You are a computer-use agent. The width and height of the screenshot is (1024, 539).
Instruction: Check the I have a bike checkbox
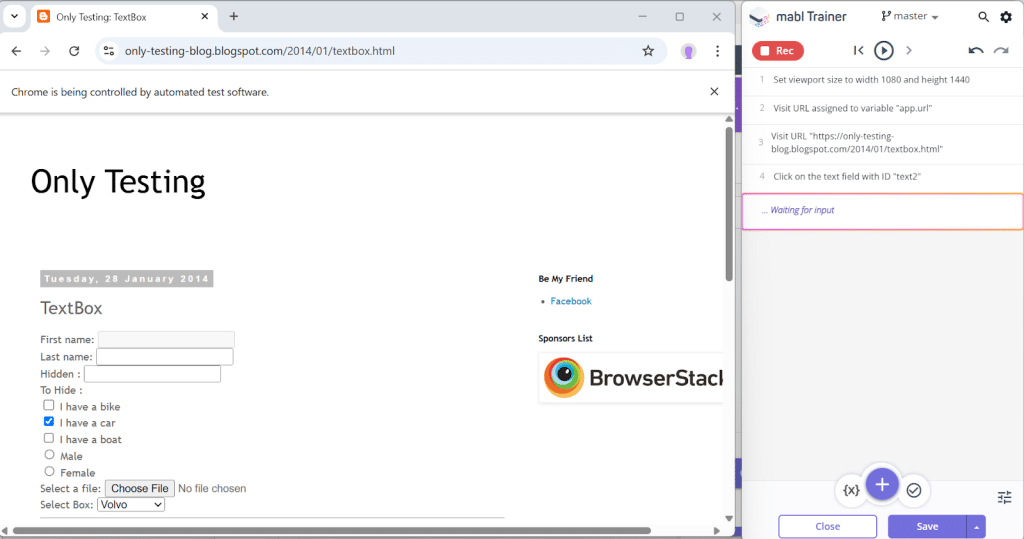49,405
